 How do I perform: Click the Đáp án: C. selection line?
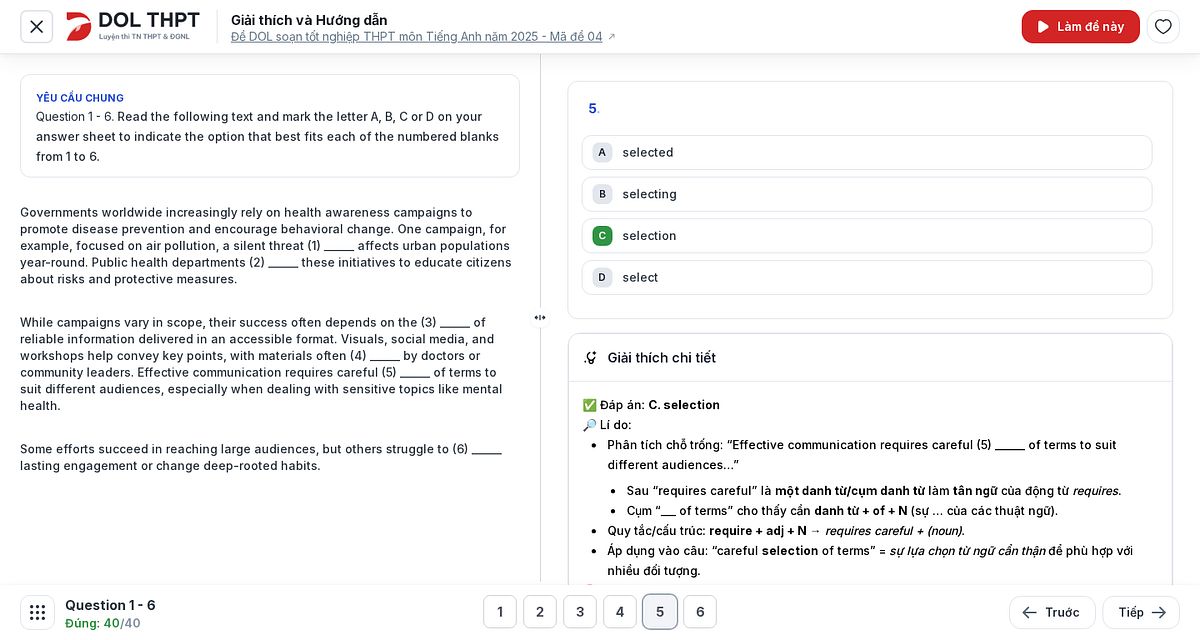coord(651,405)
